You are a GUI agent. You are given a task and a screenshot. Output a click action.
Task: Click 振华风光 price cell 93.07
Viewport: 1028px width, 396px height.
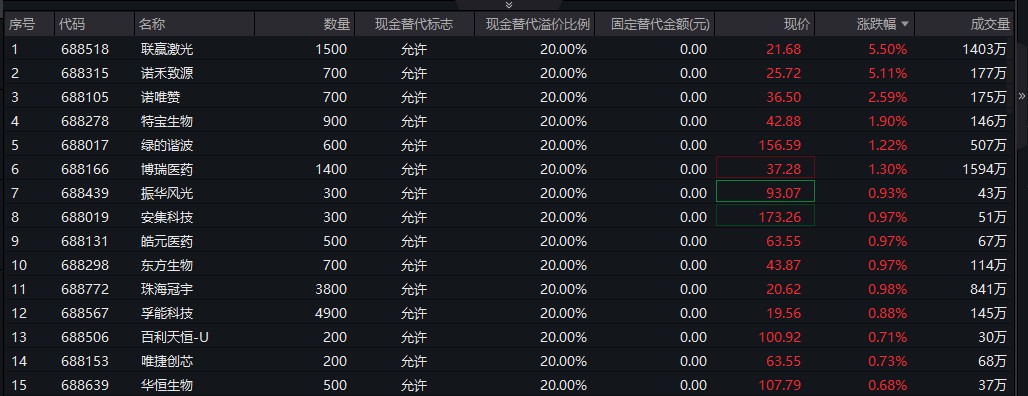[765, 193]
